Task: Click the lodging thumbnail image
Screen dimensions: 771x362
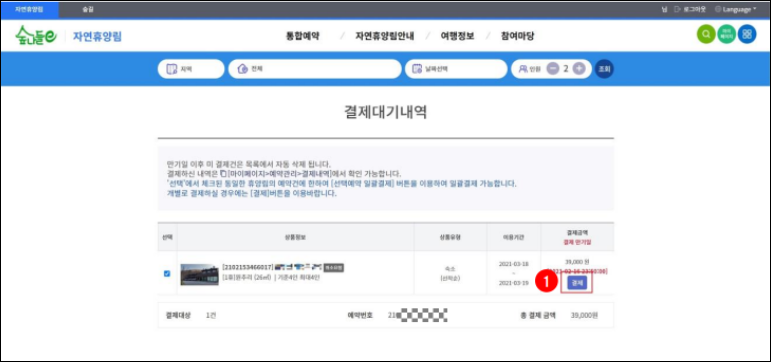Action: pos(199,274)
